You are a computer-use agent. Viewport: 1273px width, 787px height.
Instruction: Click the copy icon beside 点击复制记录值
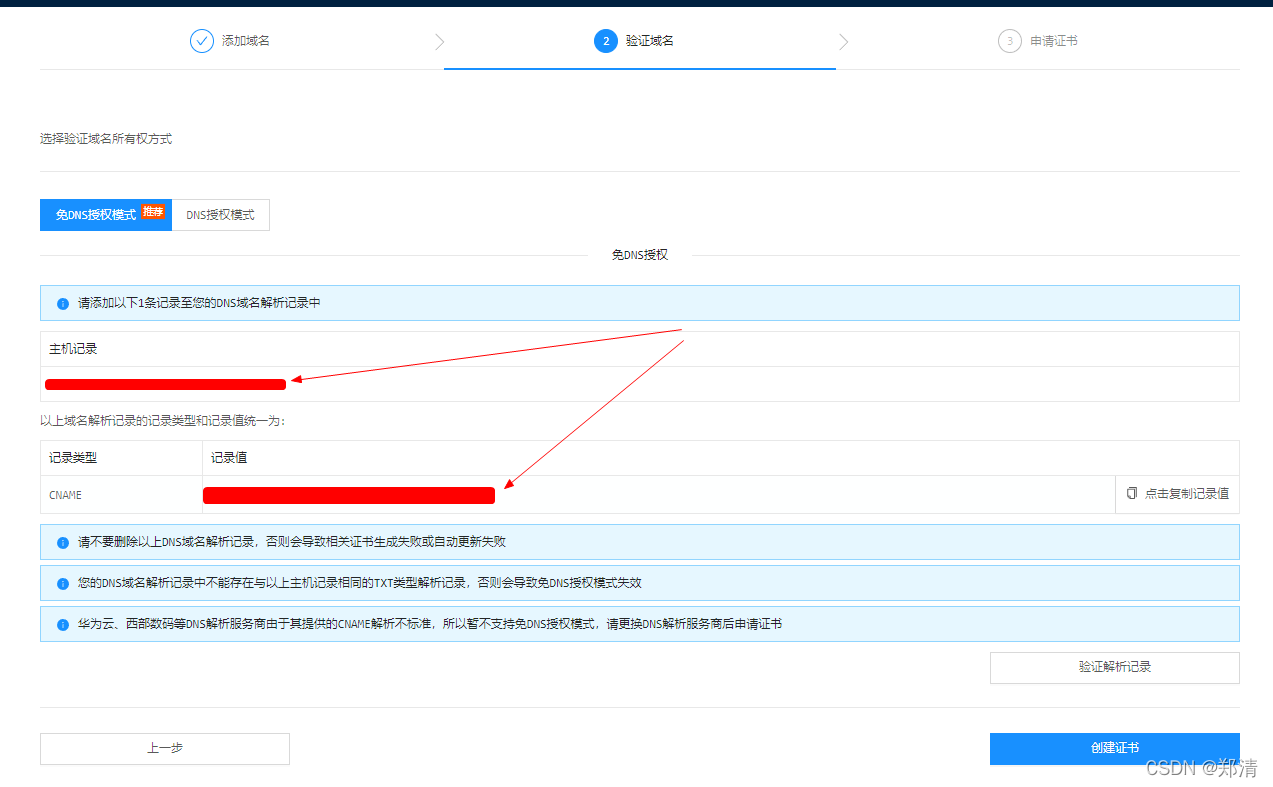coord(1132,494)
